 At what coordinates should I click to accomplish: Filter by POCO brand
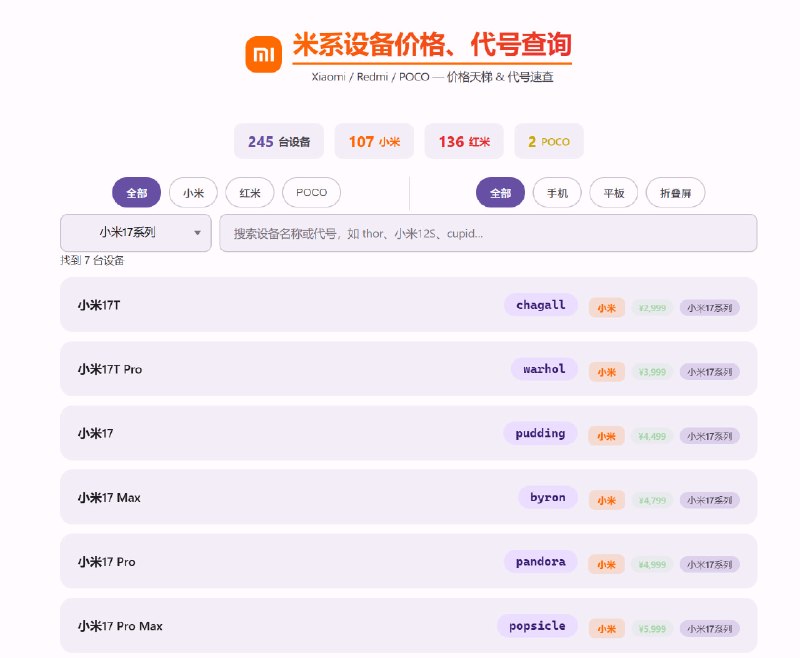click(311, 192)
